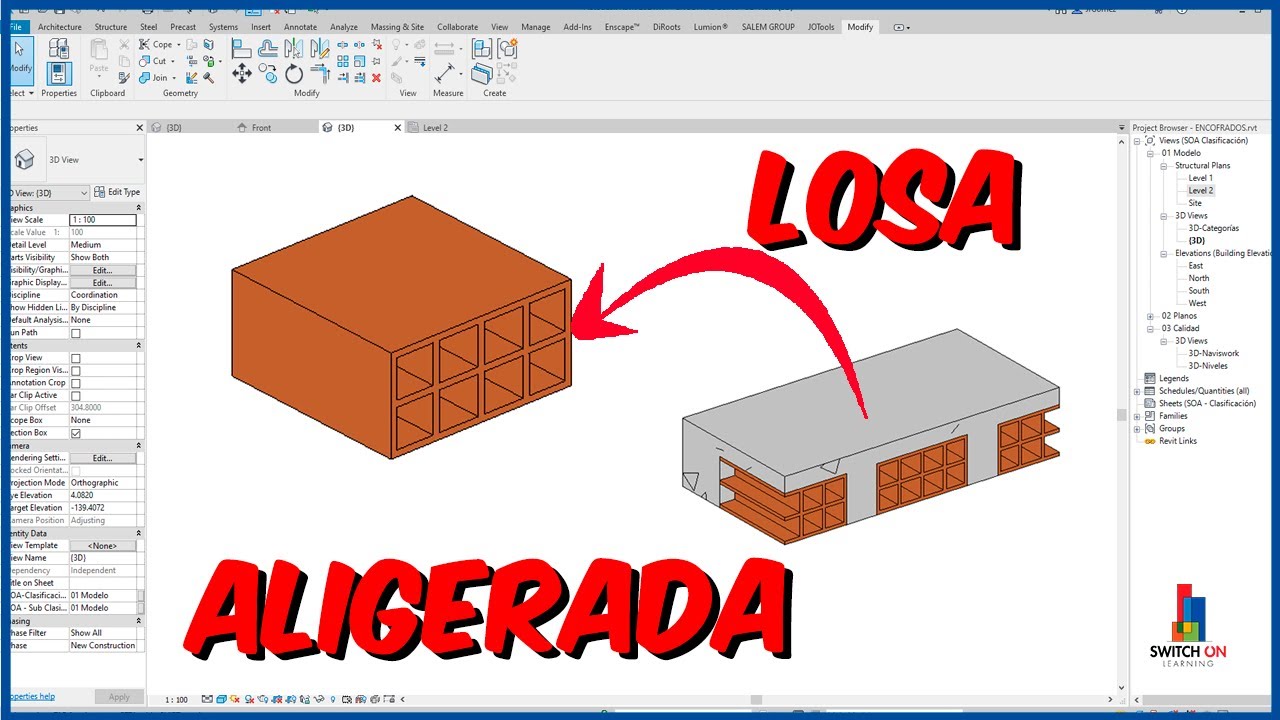This screenshot has height=720, width=1280.
Task: Select the Trim/Extend to Corner tool
Action: [321, 74]
